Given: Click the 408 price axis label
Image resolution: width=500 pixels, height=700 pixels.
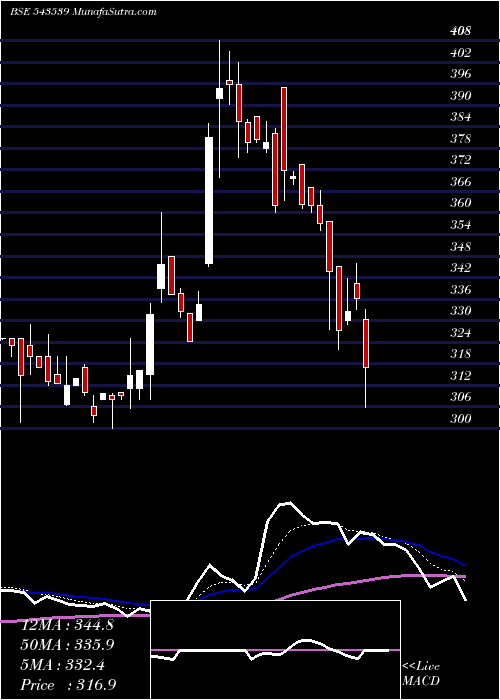Looking at the screenshot, I should (461, 31).
